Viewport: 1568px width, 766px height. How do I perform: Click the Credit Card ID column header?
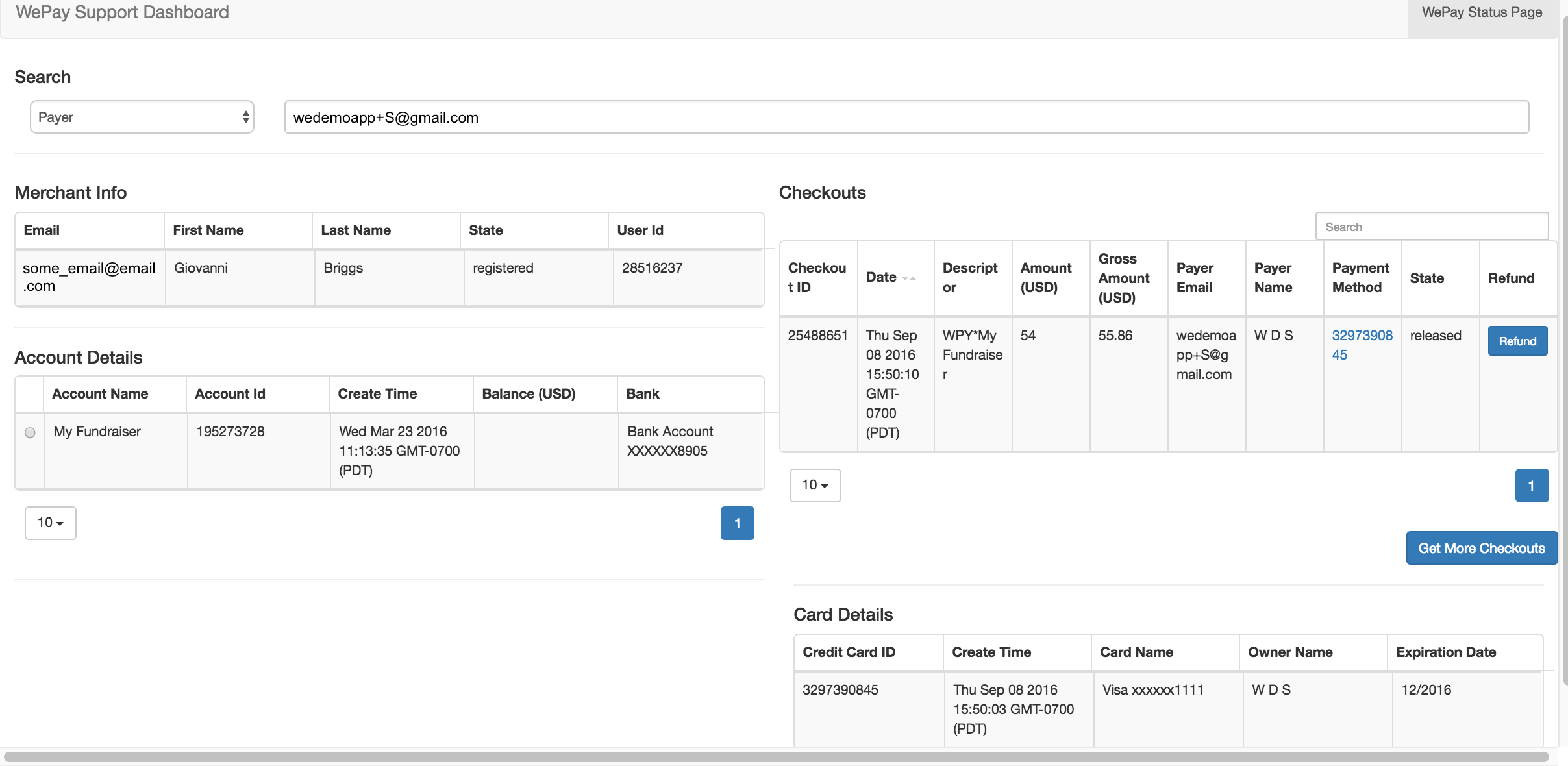tap(869, 652)
